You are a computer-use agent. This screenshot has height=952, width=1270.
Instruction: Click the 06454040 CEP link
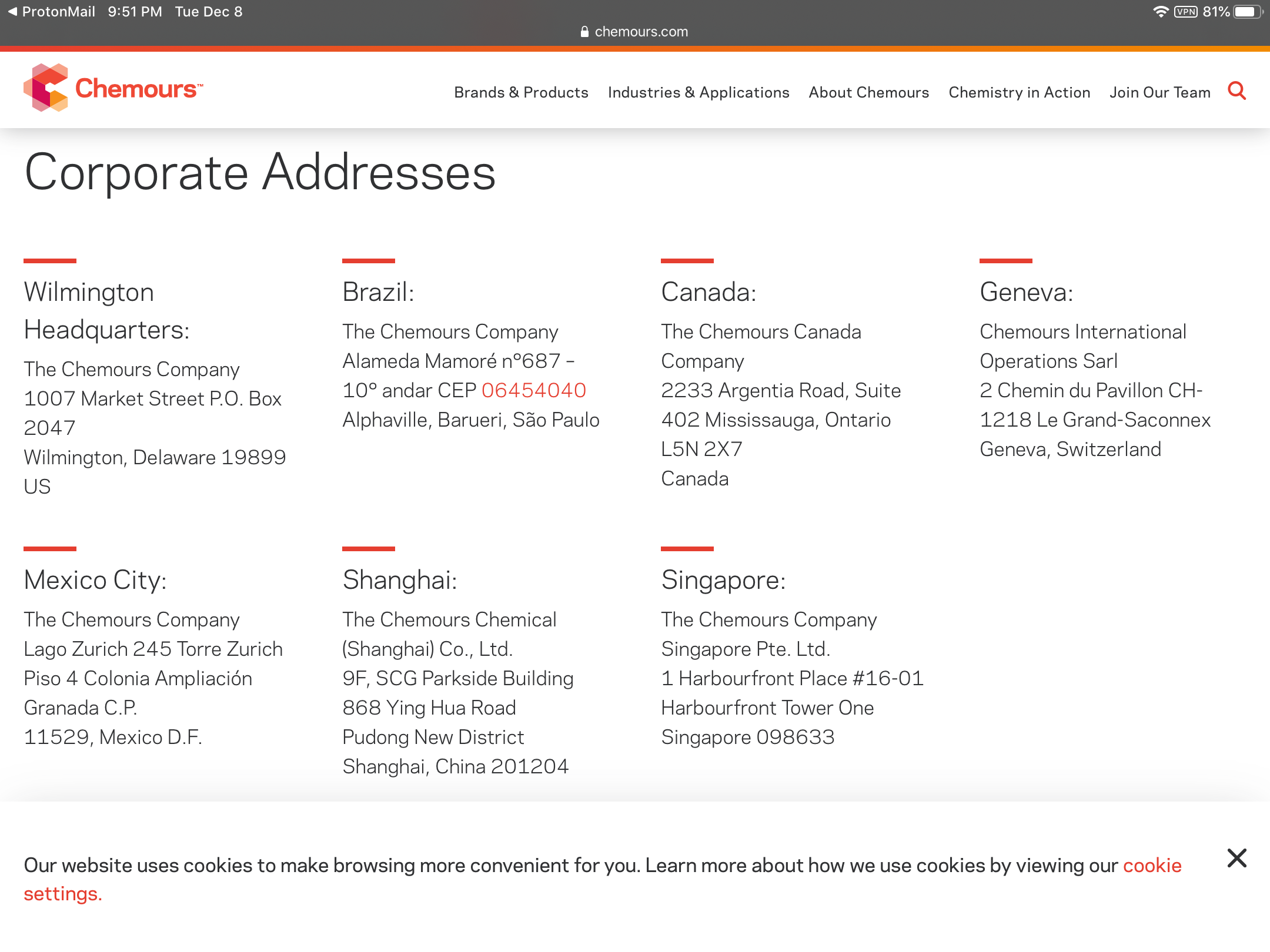pos(534,390)
